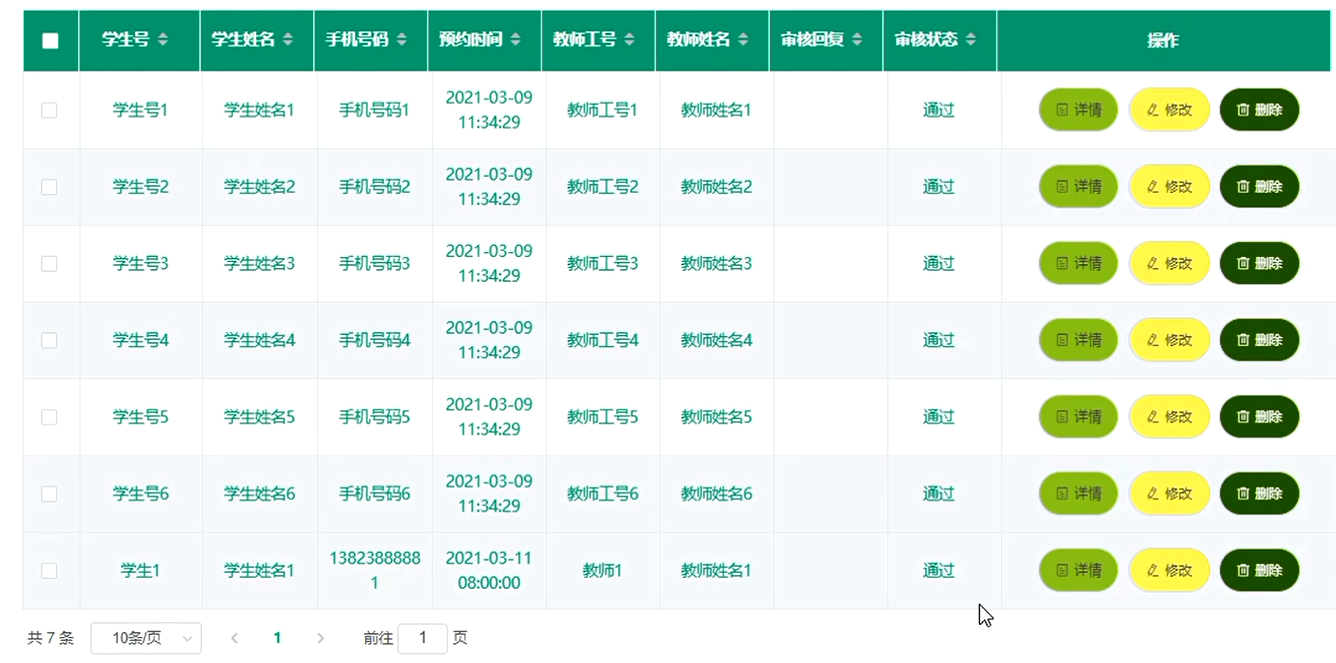The image size is (1336, 663).
Task: Click 修改 for the 学生号5 row
Action: click(1169, 417)
